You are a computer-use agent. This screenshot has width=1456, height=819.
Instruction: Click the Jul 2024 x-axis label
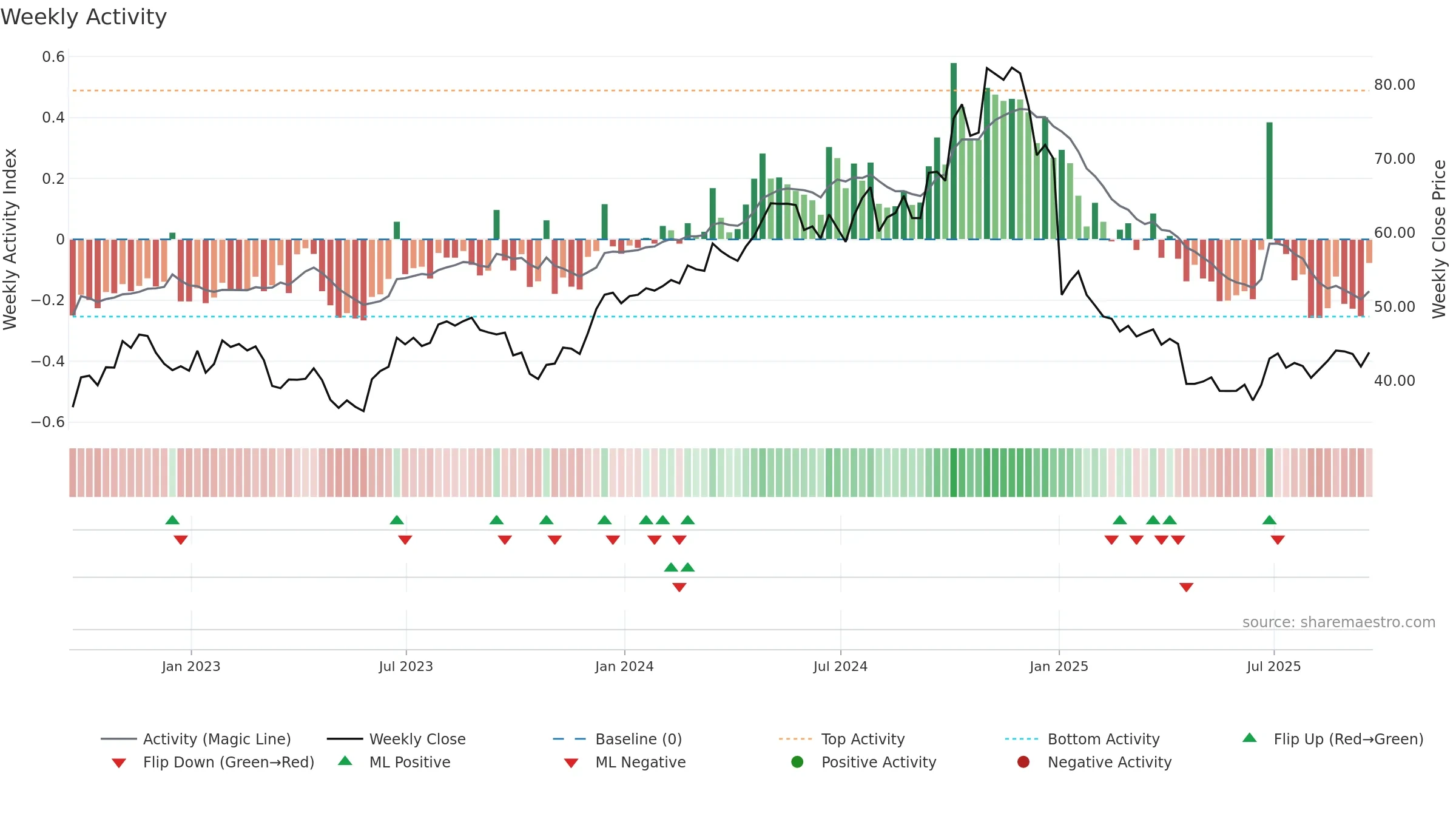click(x=840, y=667)
